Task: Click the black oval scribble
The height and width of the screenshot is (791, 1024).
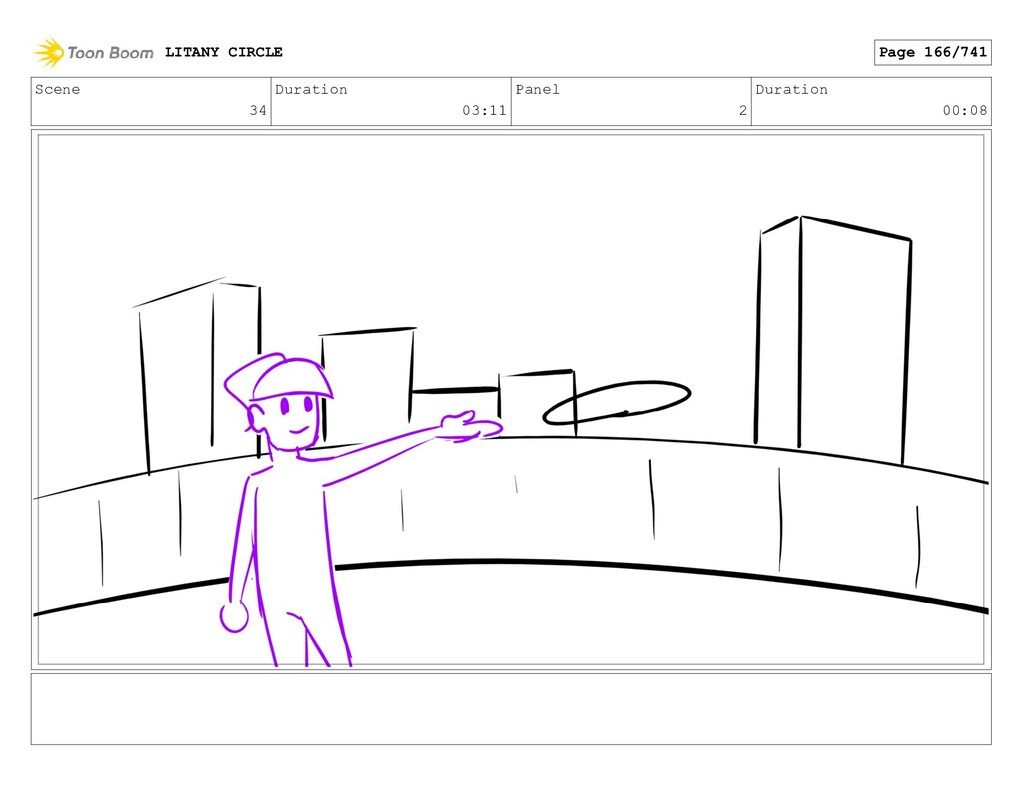Action: pyautogui.click(x=616, y=403)
